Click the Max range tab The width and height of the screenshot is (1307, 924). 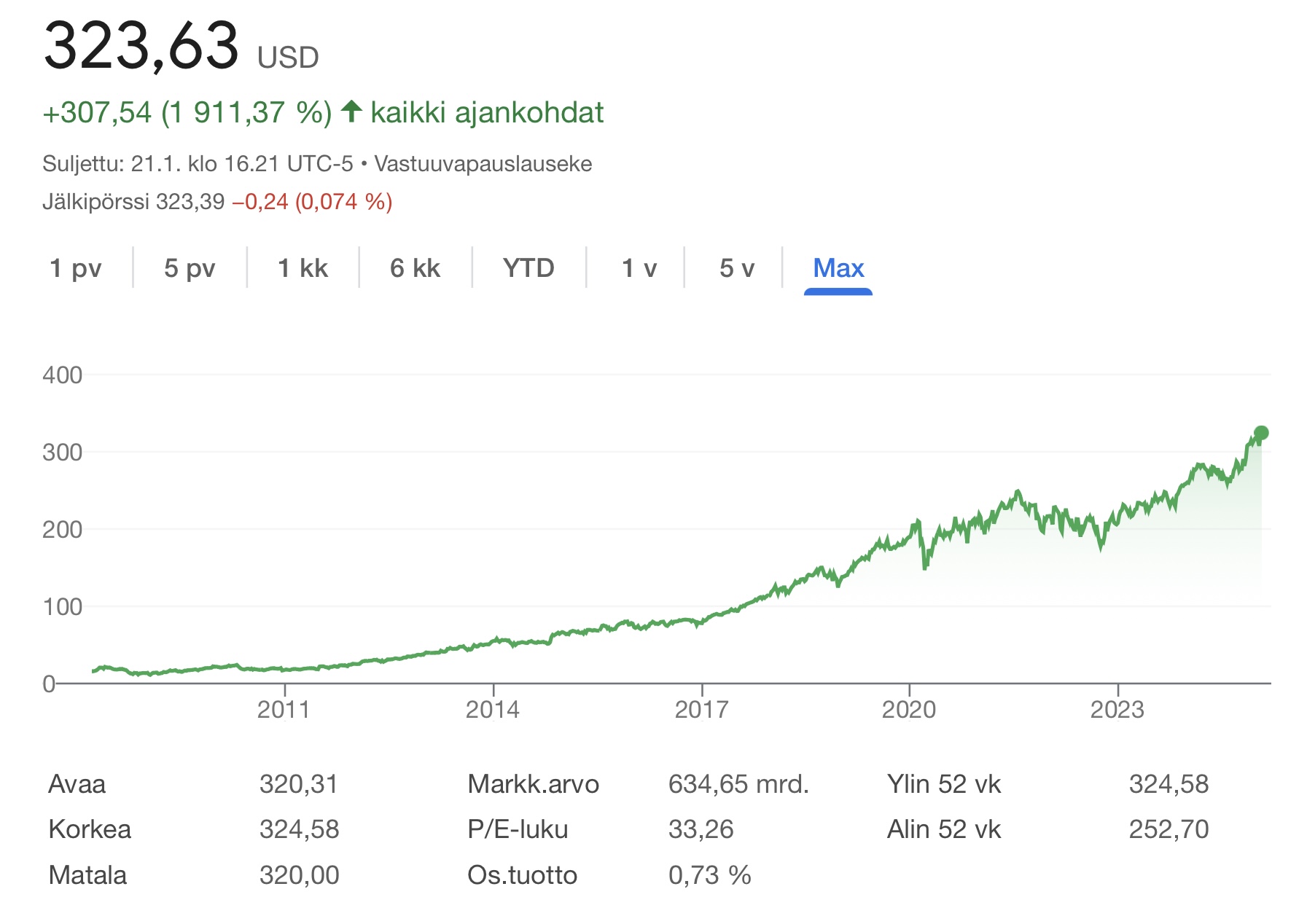[x=838, y=268]
